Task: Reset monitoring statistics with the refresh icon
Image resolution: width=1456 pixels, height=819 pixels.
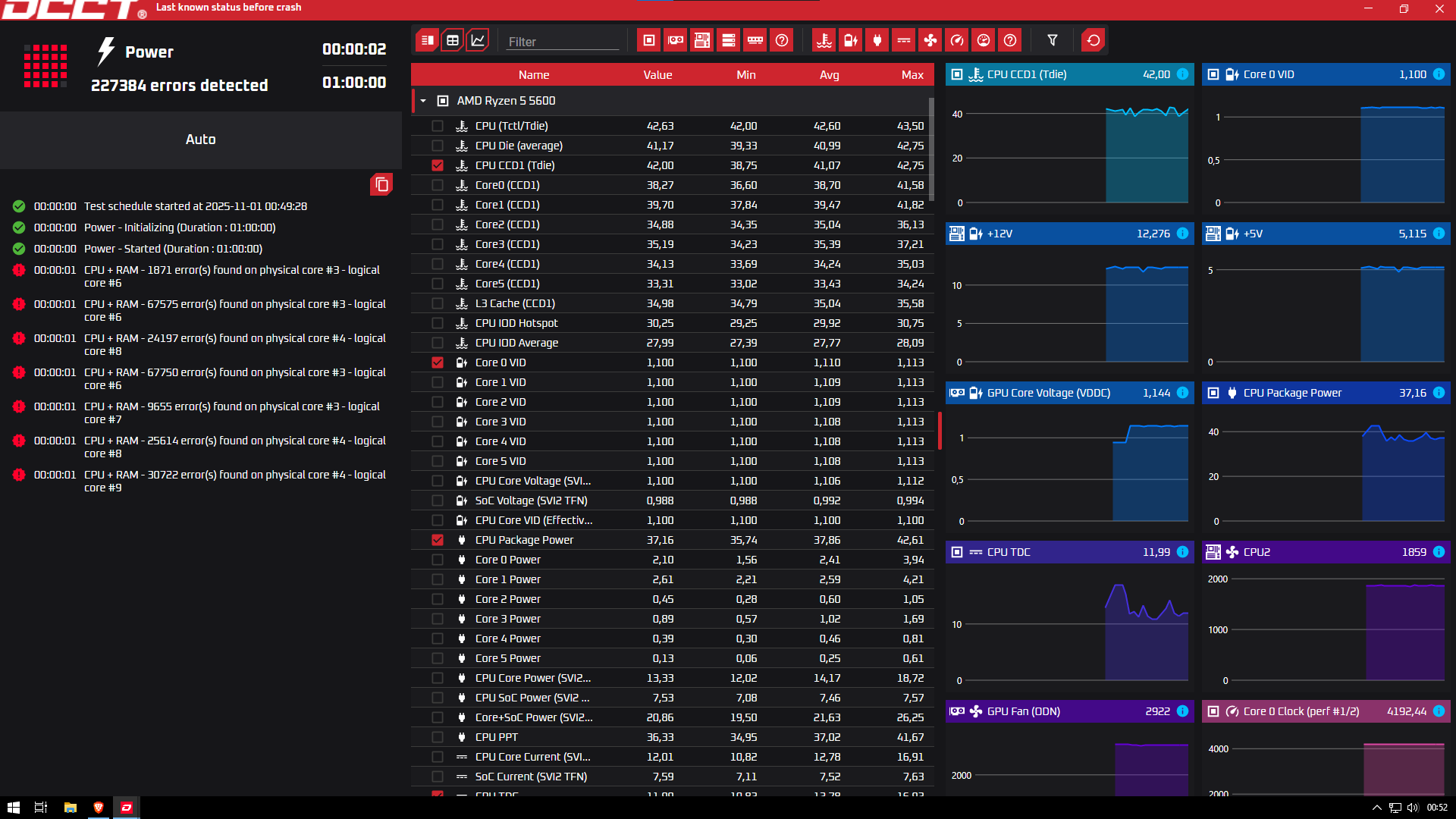Action: (x=1094, y=40)
